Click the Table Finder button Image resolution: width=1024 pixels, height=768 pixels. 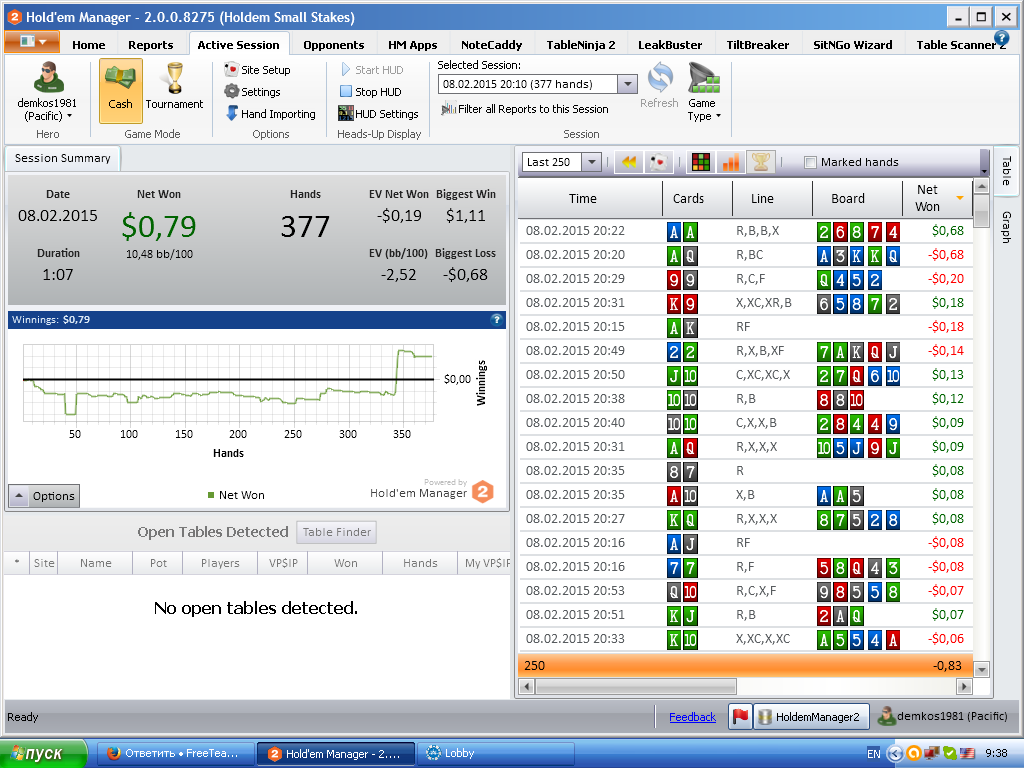click(x=336, y=532)
